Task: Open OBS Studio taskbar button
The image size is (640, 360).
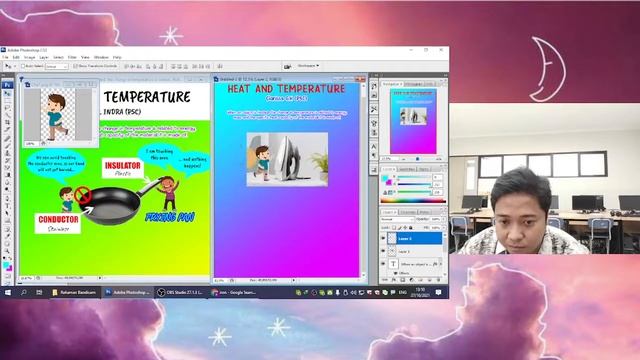Action: 180,292
